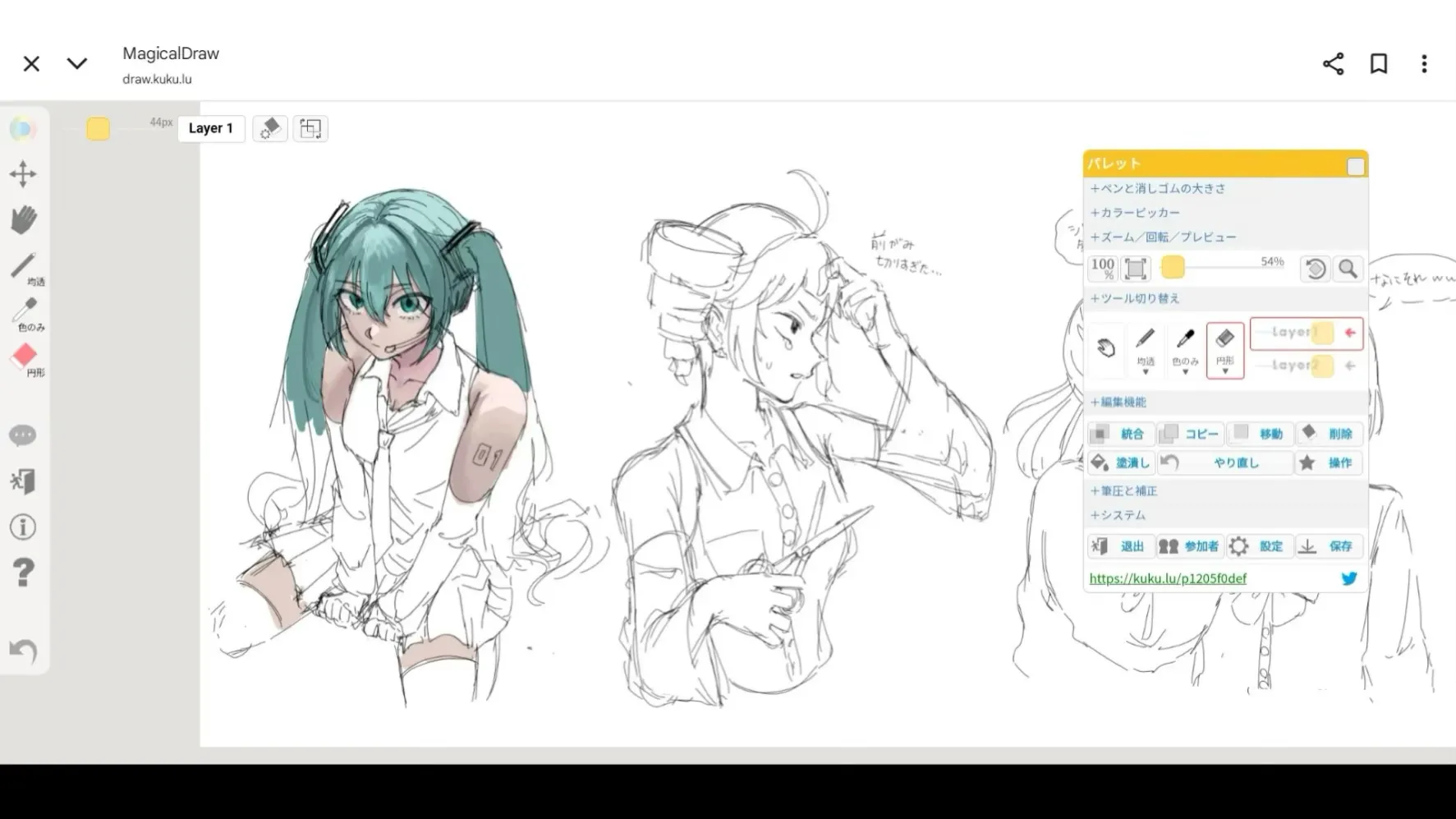Toggle the palette minimize checkbox
Image resolution: width=1456 pixels, height=819 pixels.
pyautogui.click(x=1356, y=167)
